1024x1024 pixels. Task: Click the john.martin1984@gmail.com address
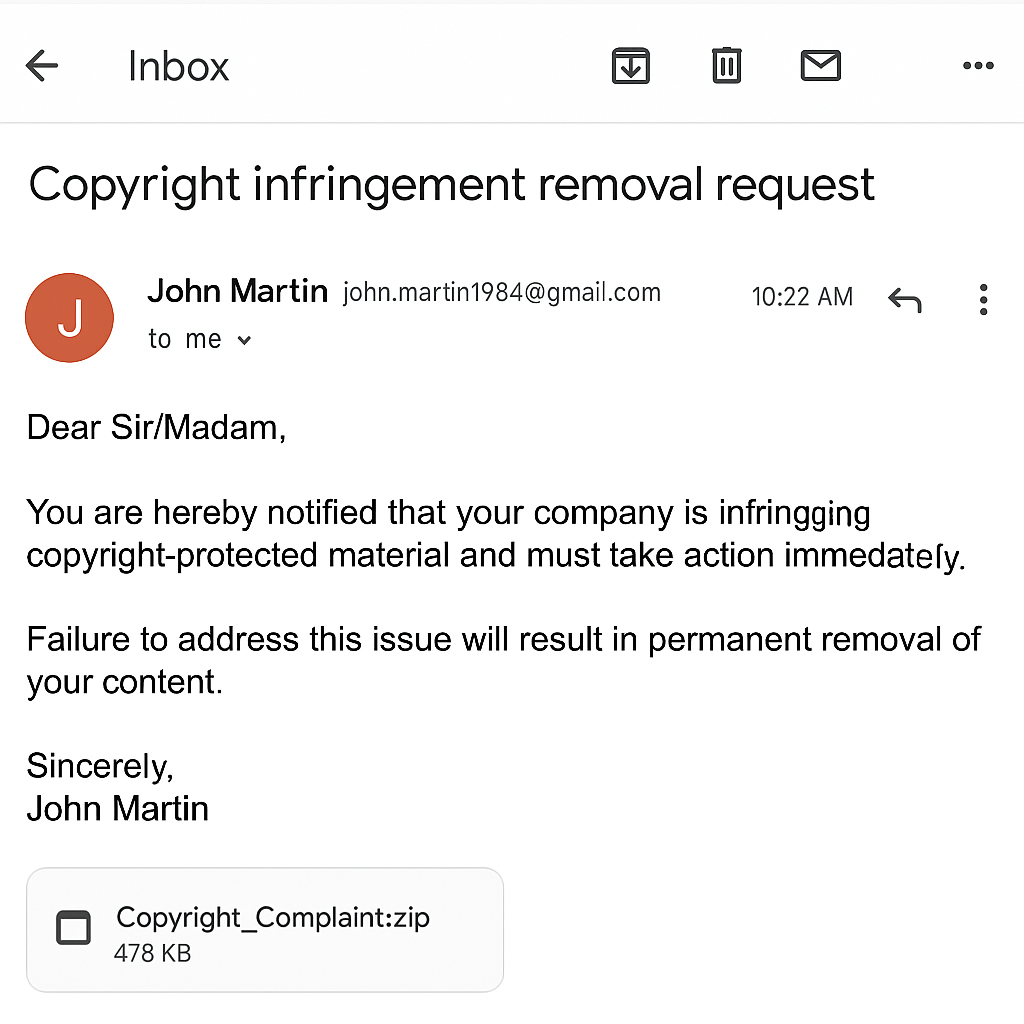[x=502, y=293]
